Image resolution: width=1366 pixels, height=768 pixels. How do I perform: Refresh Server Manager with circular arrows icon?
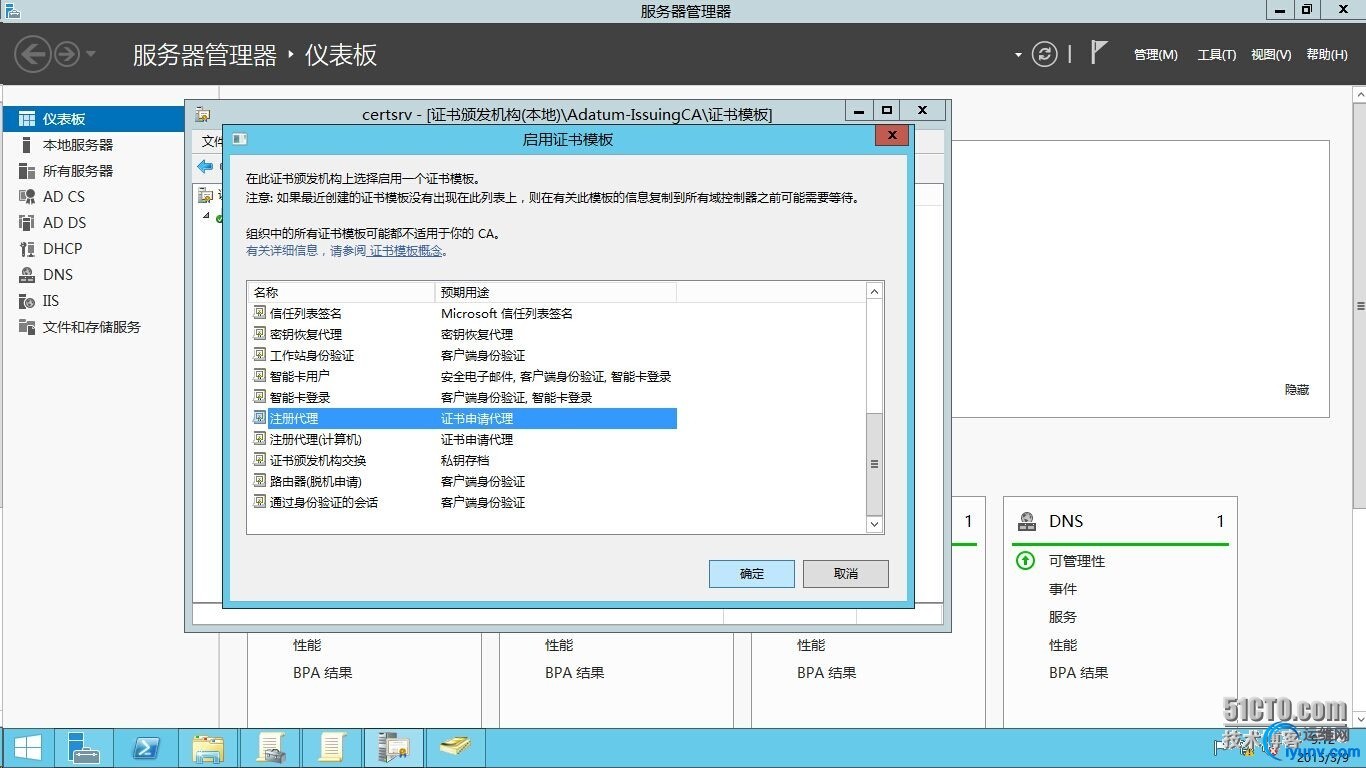pyautogui.click(x=1044, y=54)
